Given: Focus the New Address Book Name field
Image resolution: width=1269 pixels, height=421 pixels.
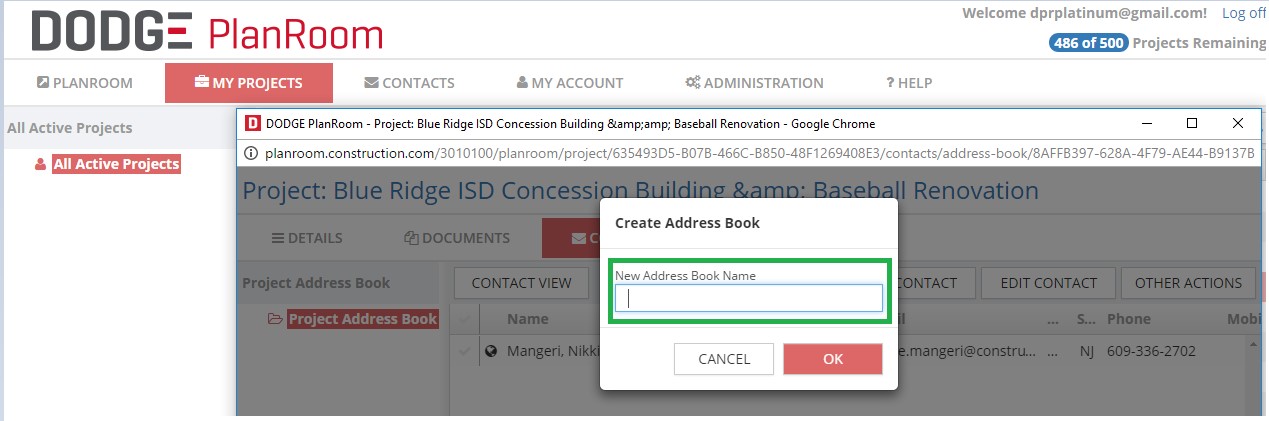Looking at the screenshot, I should (748, 298).
